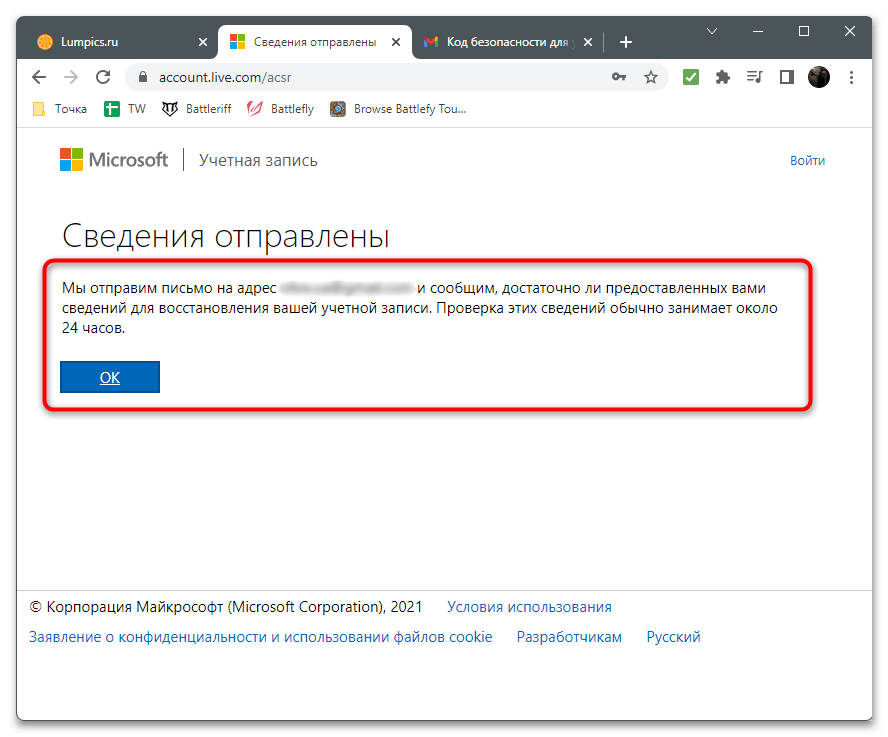Click the Сведения отправлены heading
888x737 pixels.
coord(225,236)
